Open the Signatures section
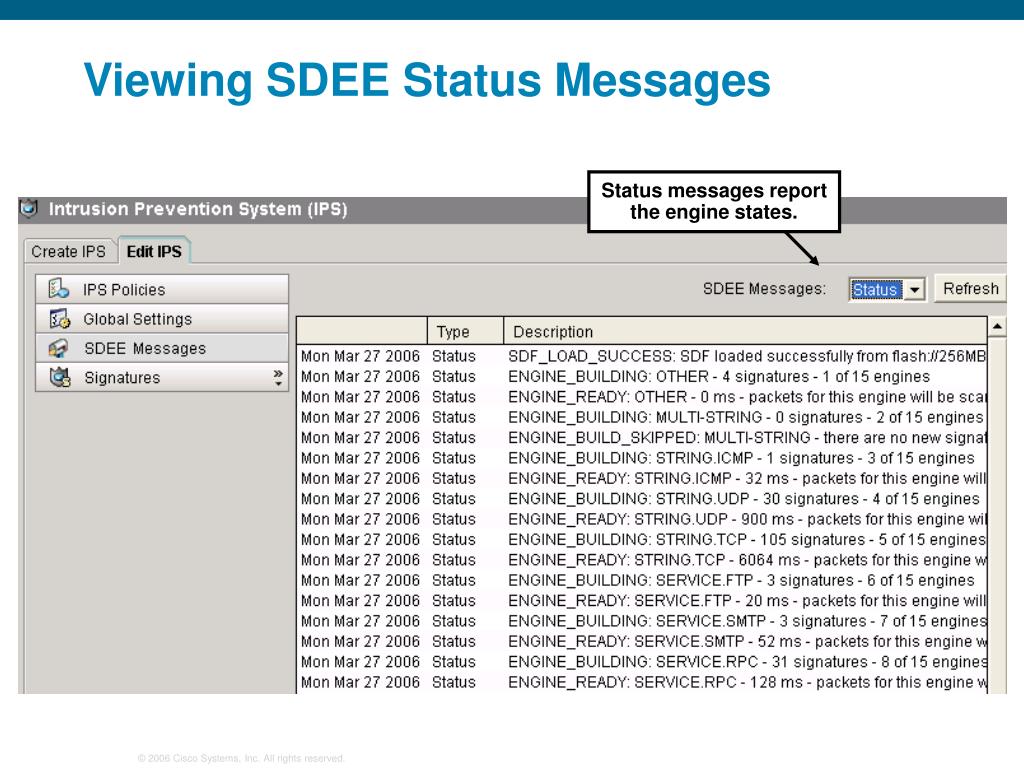This screenshot has height=768, width=1024. click(162, 377)
